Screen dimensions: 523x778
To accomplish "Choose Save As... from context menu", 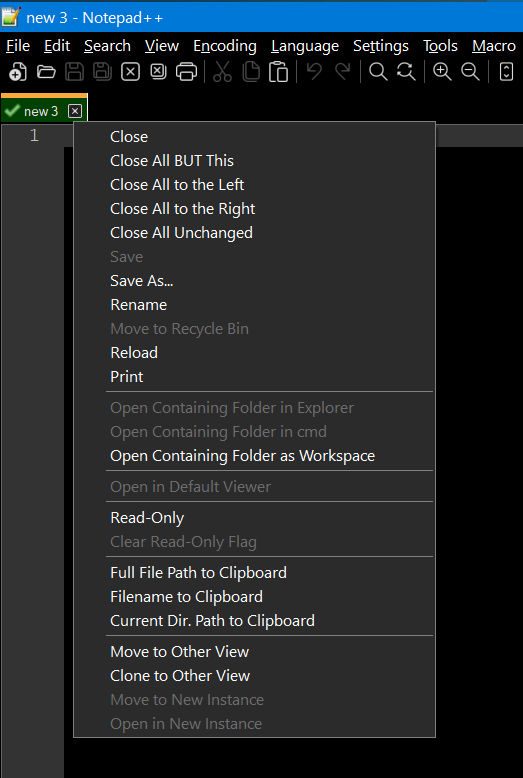I will coord(255,281).
